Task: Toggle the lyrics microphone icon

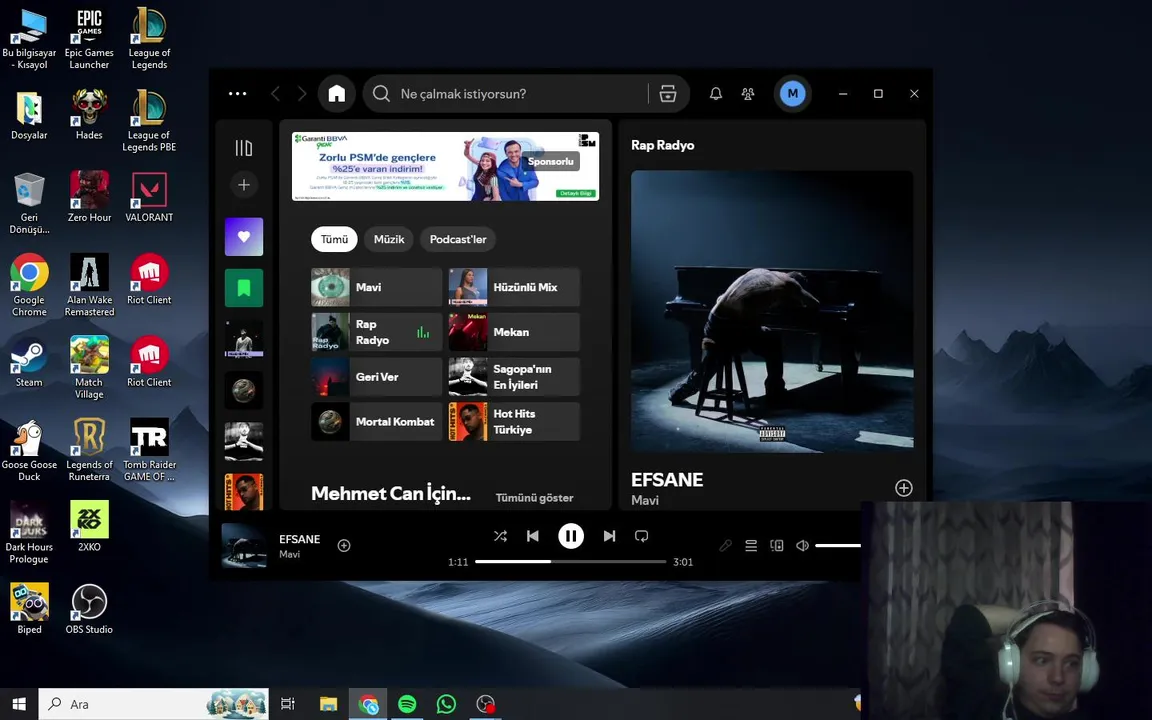Action: (x=725, y=545)
